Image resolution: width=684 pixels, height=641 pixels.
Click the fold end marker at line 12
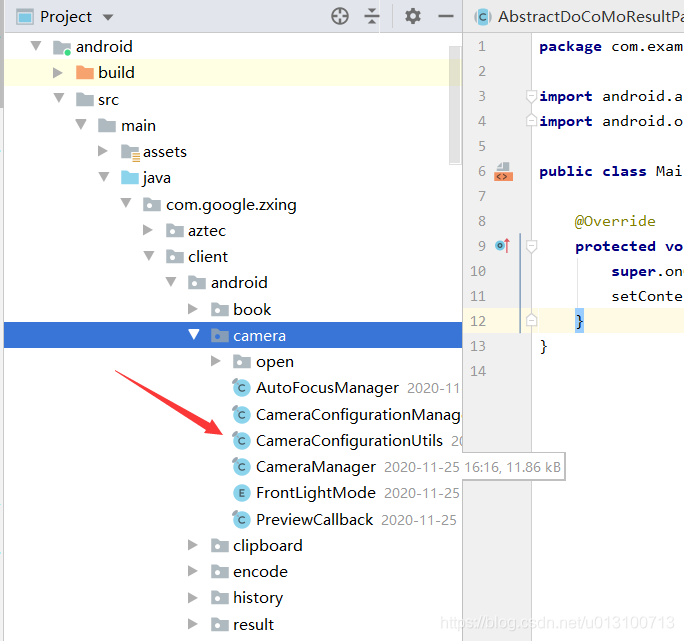tap(531, 320)
